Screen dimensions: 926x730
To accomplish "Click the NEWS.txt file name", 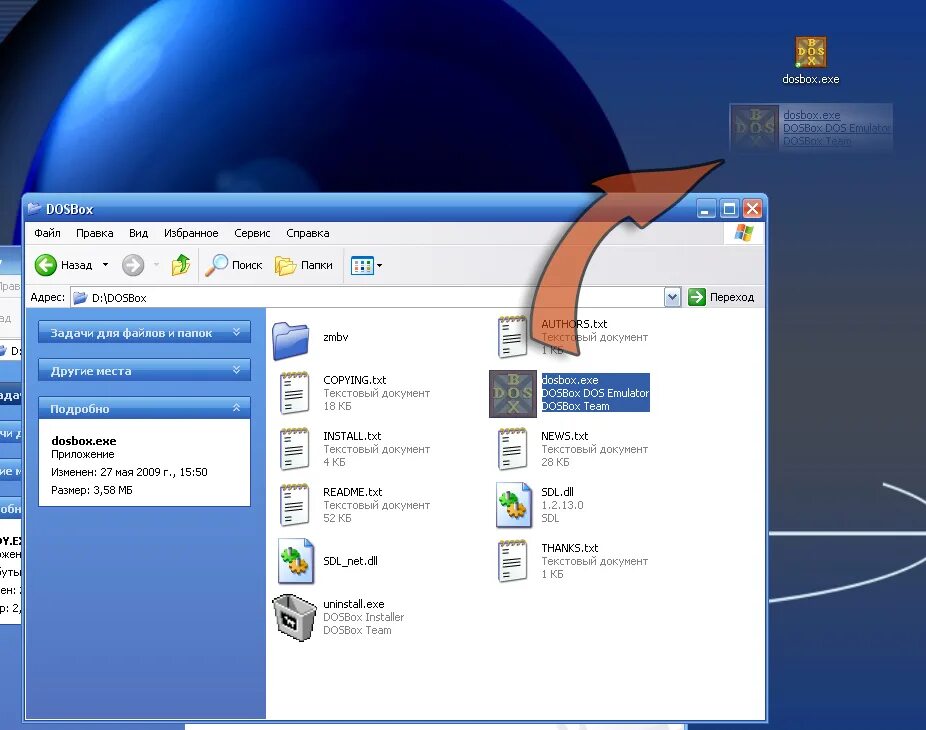I will click(565, 436).
